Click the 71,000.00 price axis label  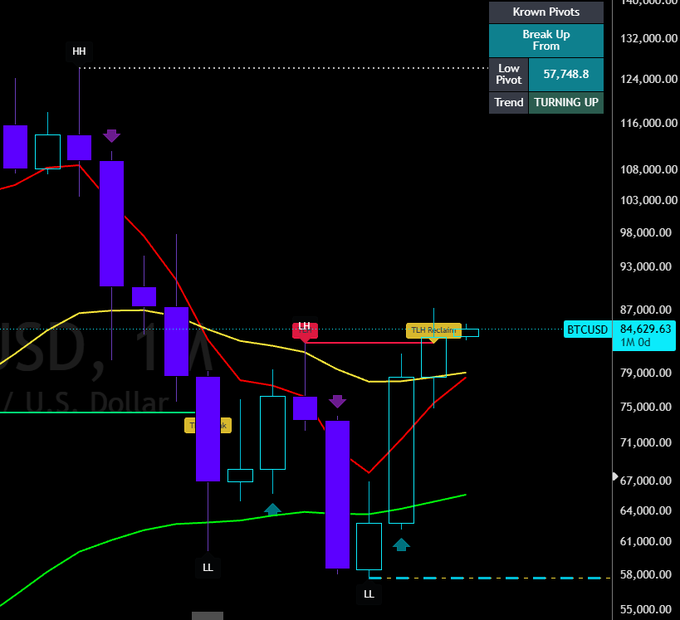click(x=646, y=443)
